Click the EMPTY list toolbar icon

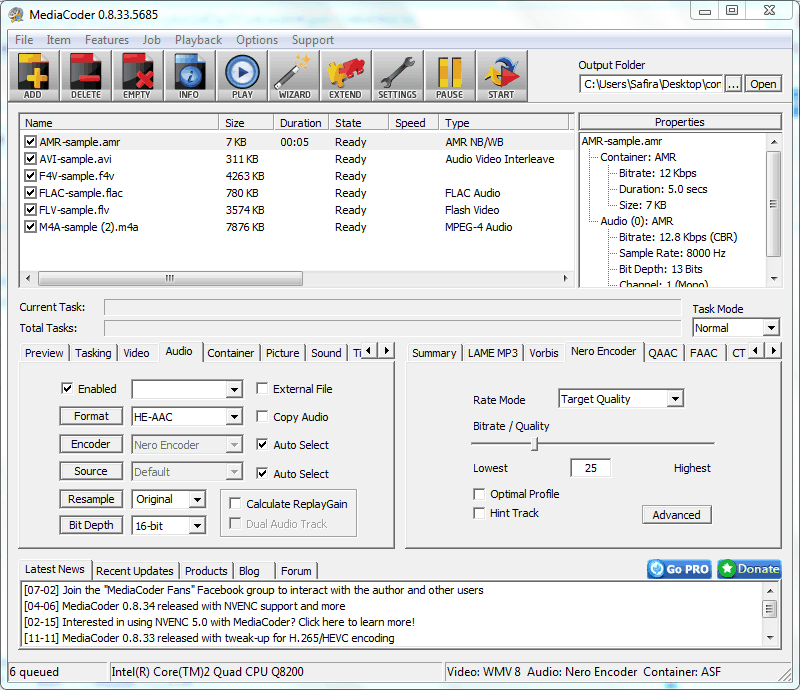(x=137, y=76)
